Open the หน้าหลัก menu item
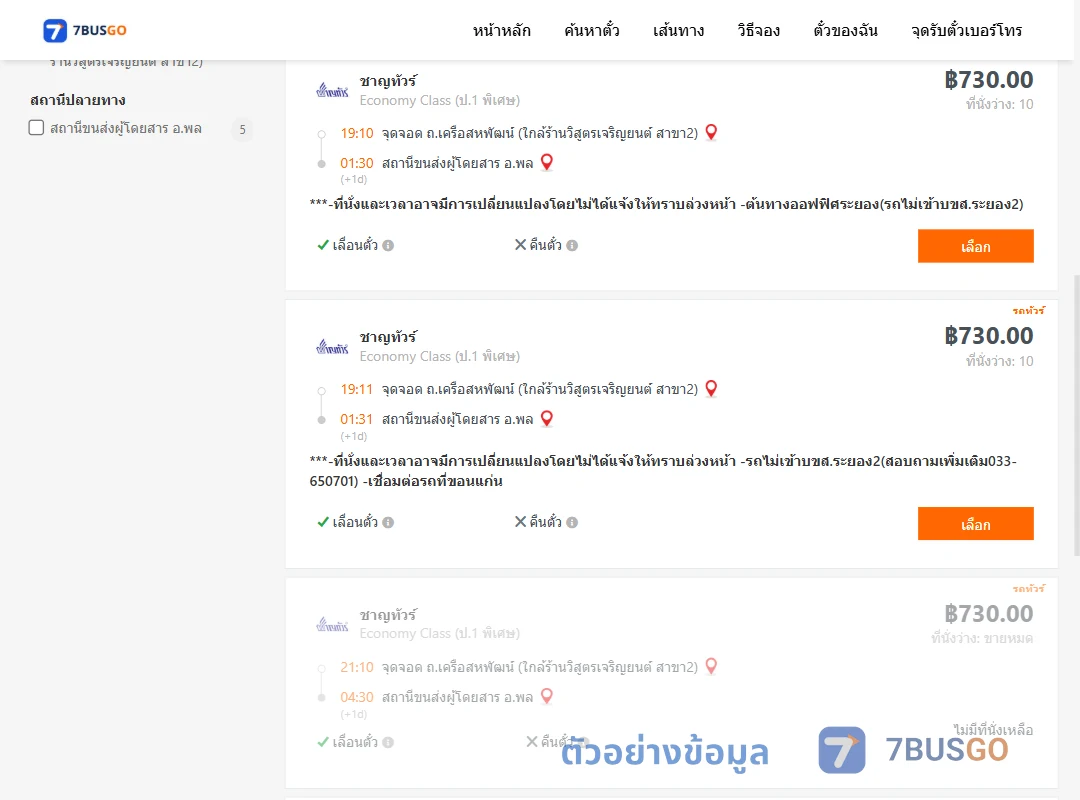 pos(501,30)
